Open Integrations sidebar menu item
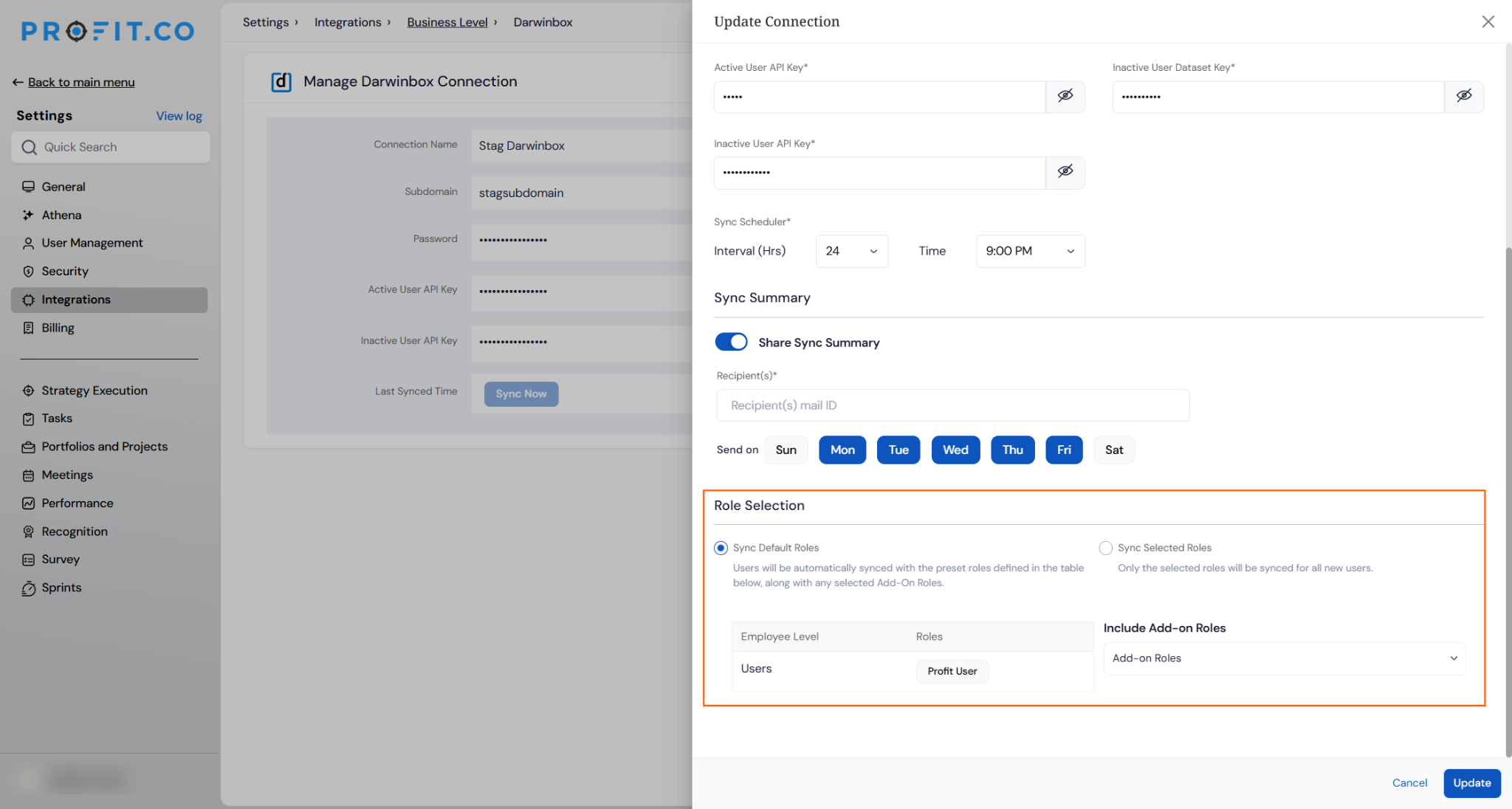 coord(109,300)
